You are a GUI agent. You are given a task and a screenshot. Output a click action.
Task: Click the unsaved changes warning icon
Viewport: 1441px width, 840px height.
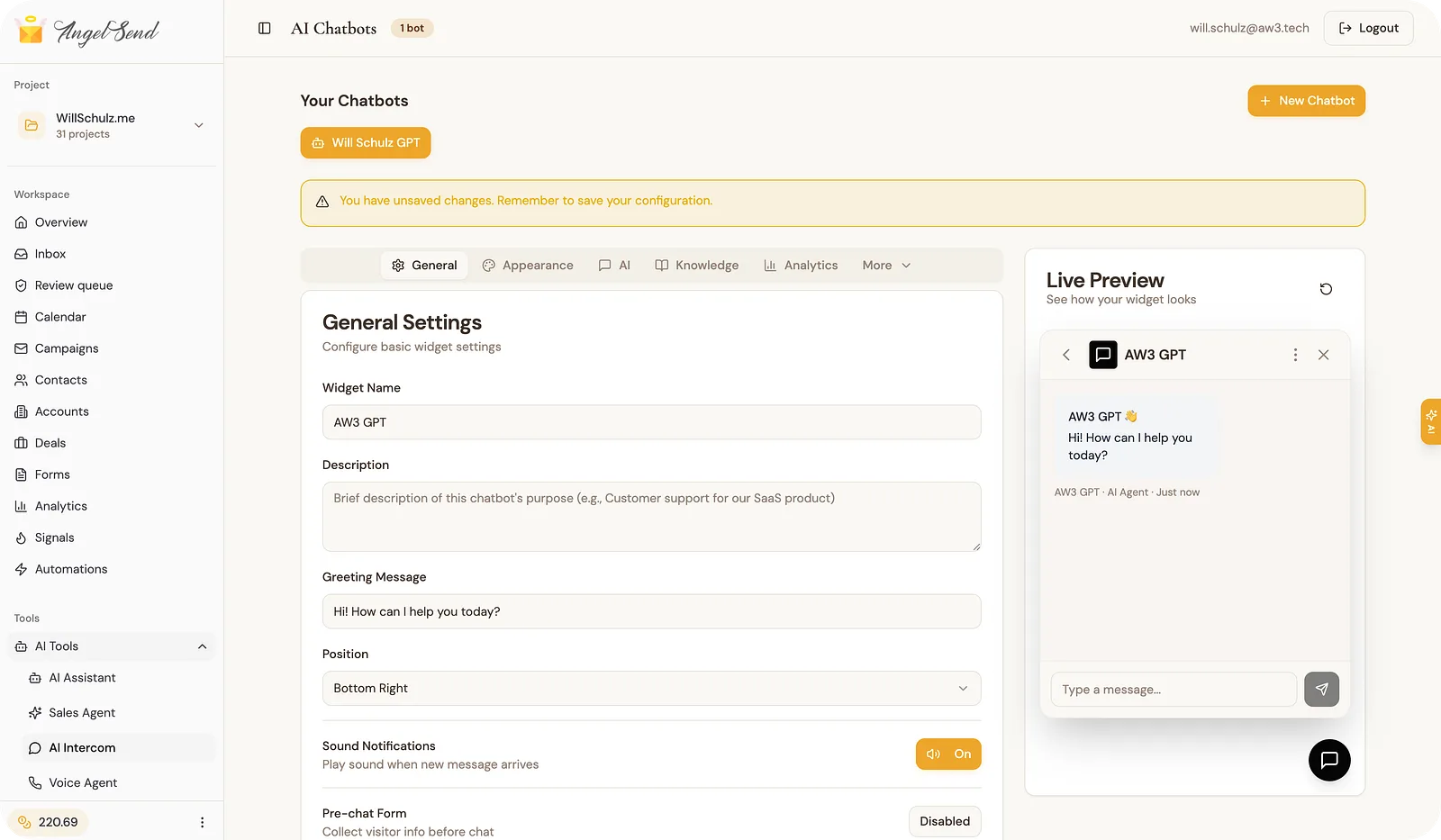(322, 202)
